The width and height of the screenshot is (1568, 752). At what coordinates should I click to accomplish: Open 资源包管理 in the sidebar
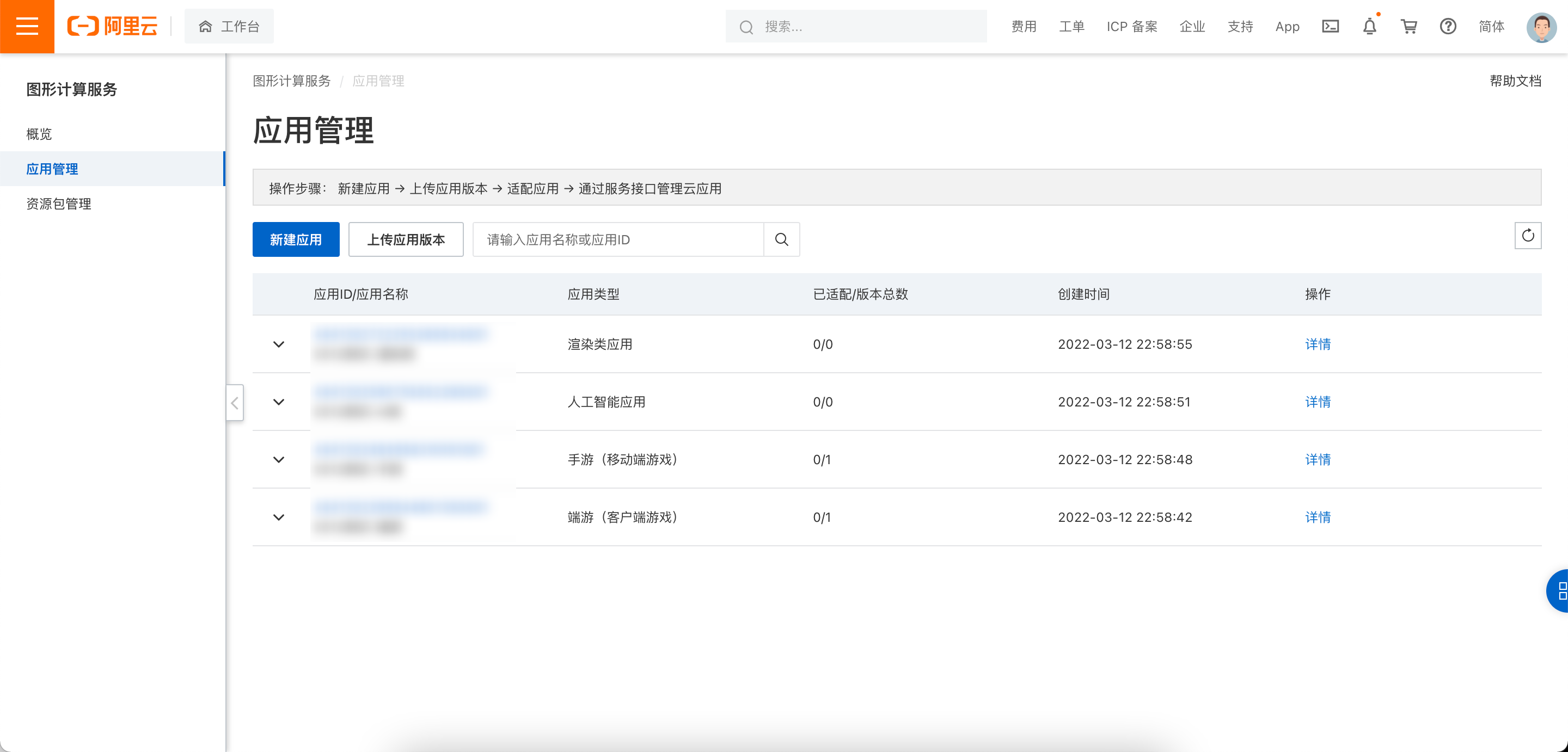click(x=59, y=204)
